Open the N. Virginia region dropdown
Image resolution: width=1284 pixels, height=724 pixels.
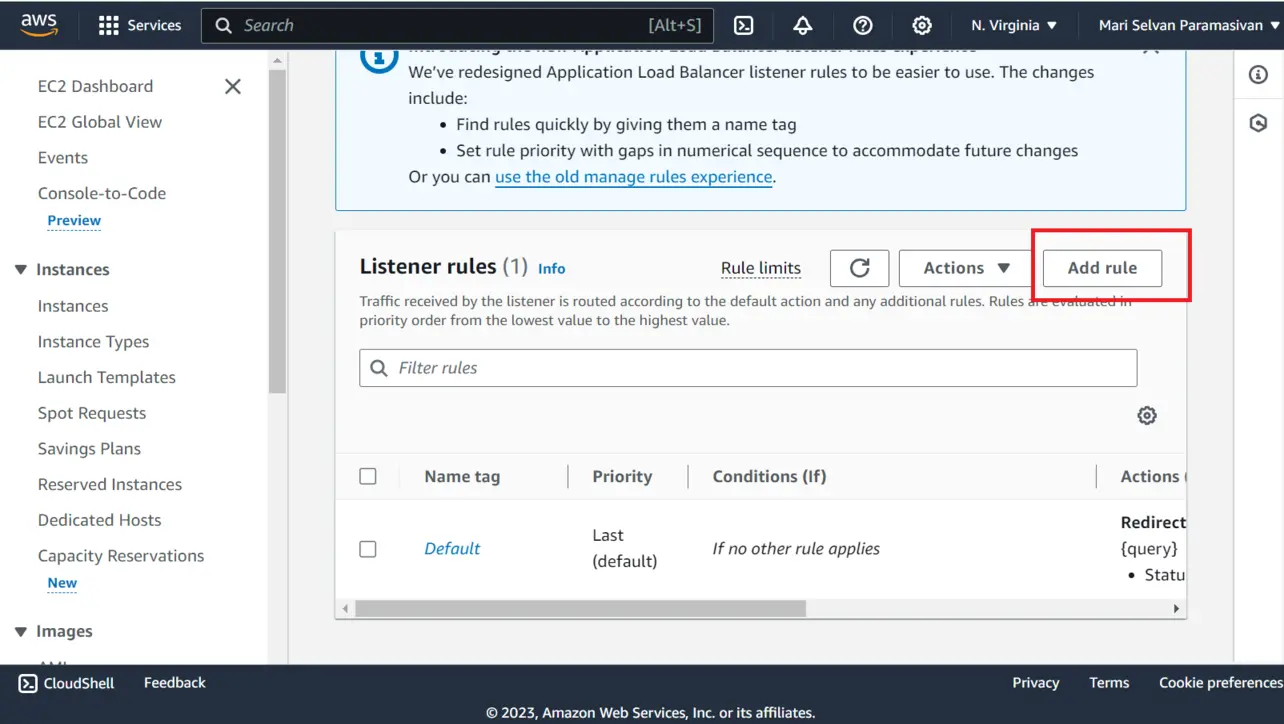[1014, 25]
